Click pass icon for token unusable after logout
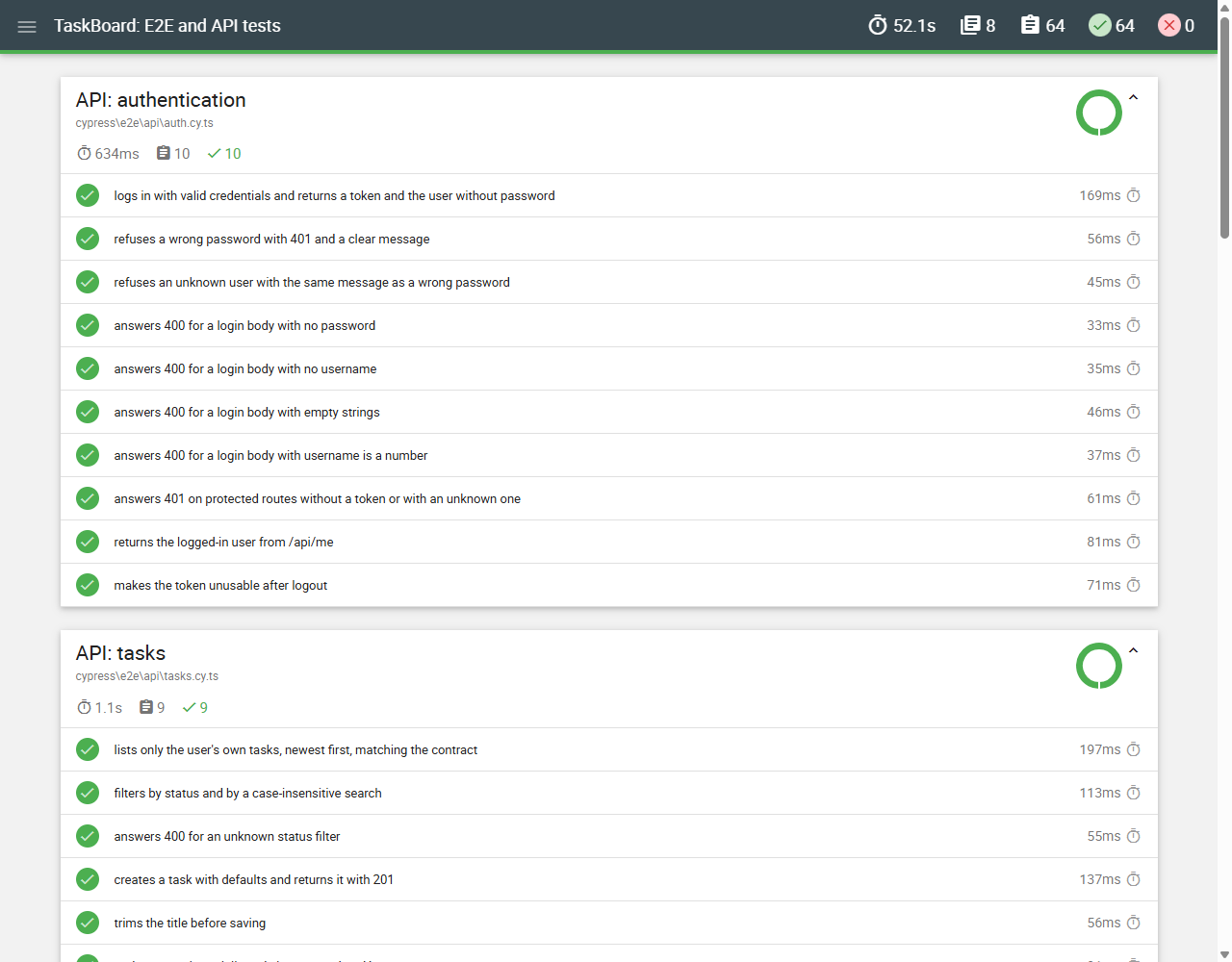Screen dimensions: 1232x962 [88, 585]
